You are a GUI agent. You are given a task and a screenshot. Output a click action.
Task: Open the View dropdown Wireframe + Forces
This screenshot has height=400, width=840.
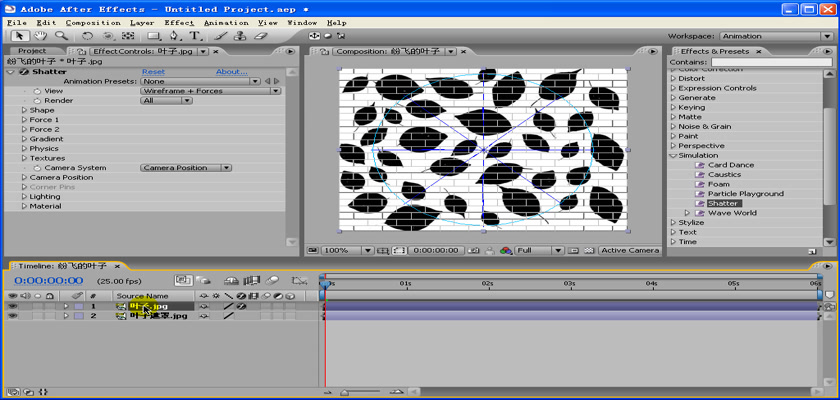tap(210, 91)
